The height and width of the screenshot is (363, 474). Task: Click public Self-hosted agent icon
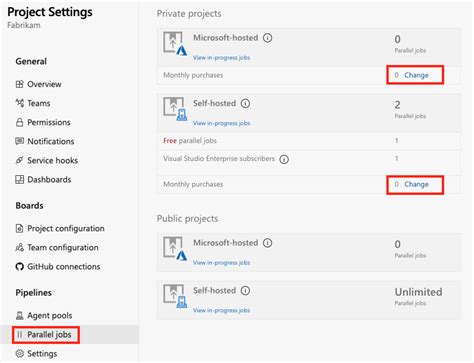(175, 296)
